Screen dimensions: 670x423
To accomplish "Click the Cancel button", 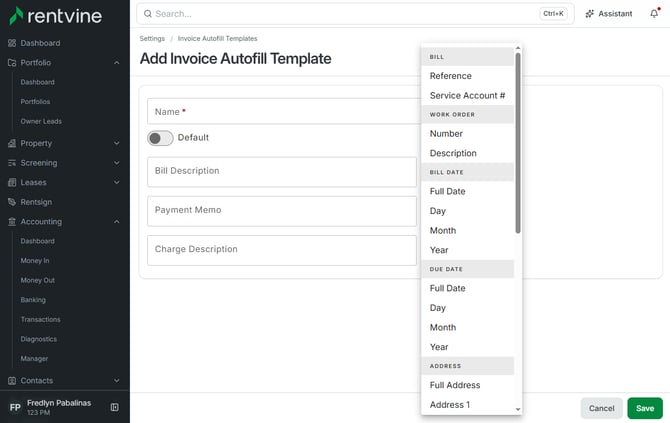I will [601, 408].
